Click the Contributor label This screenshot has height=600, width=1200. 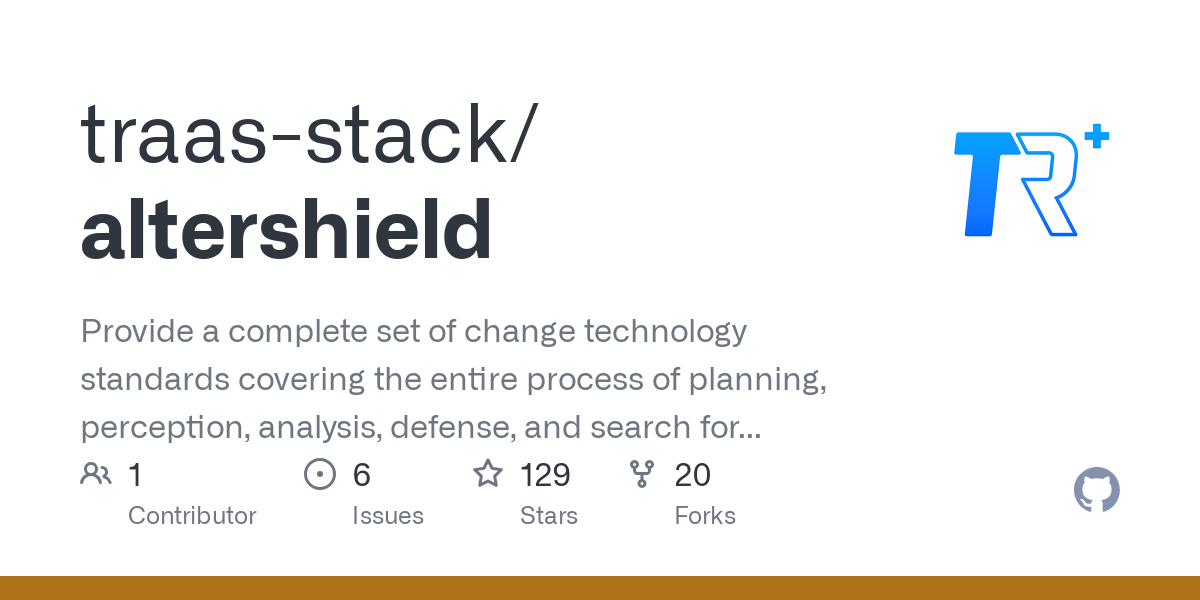point(192,516)
